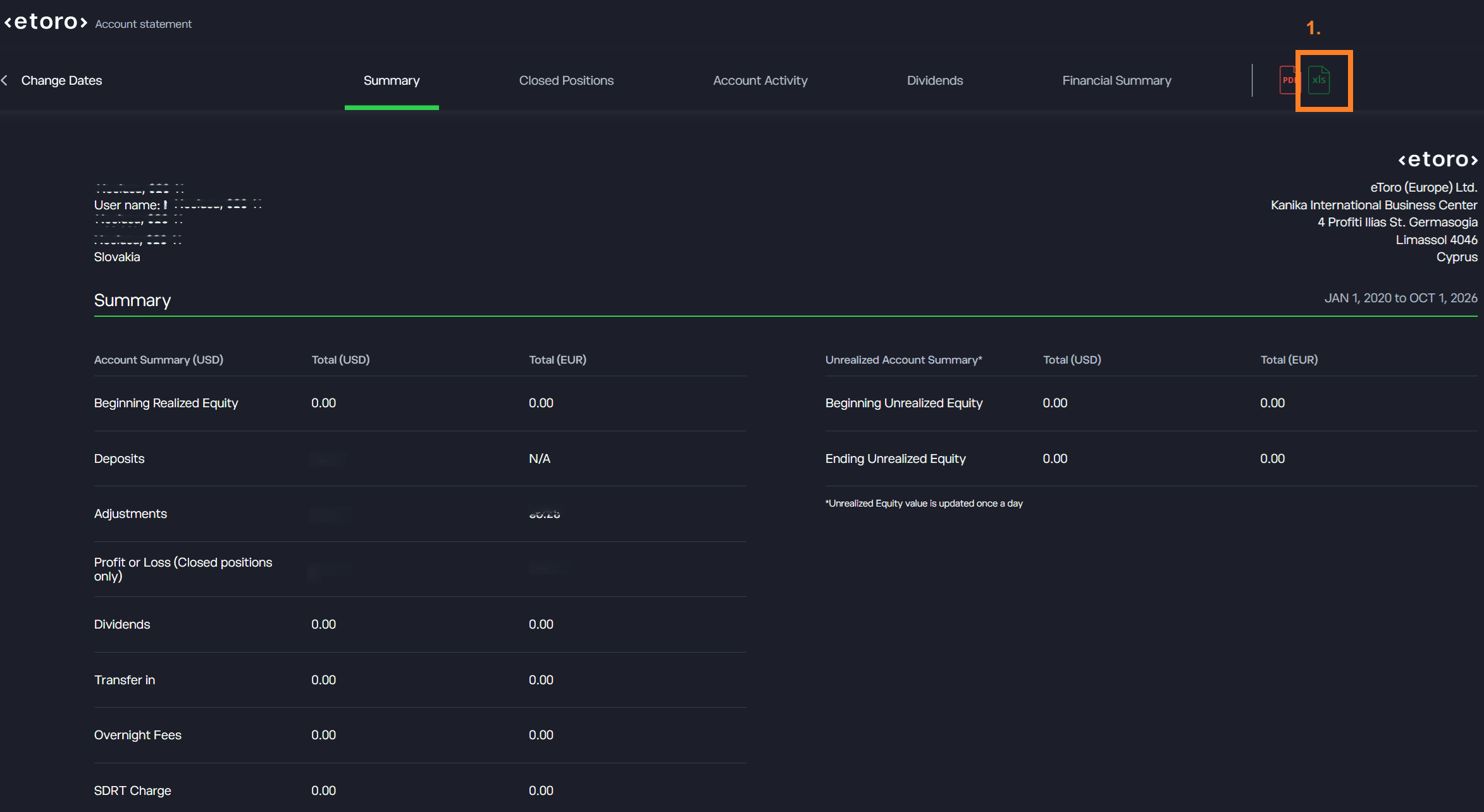Click the Beginning Realized Equity row label
The image size is (1484, 812).
(166, 403)
